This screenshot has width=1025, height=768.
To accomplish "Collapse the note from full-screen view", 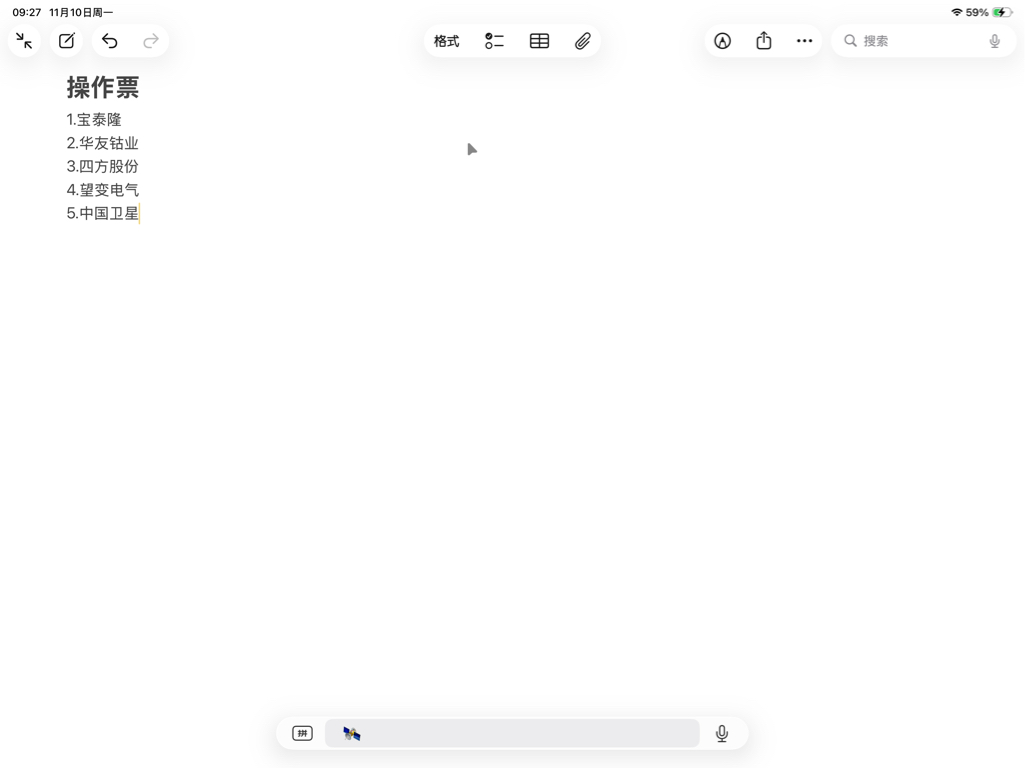I will click(x=24, y=41).
